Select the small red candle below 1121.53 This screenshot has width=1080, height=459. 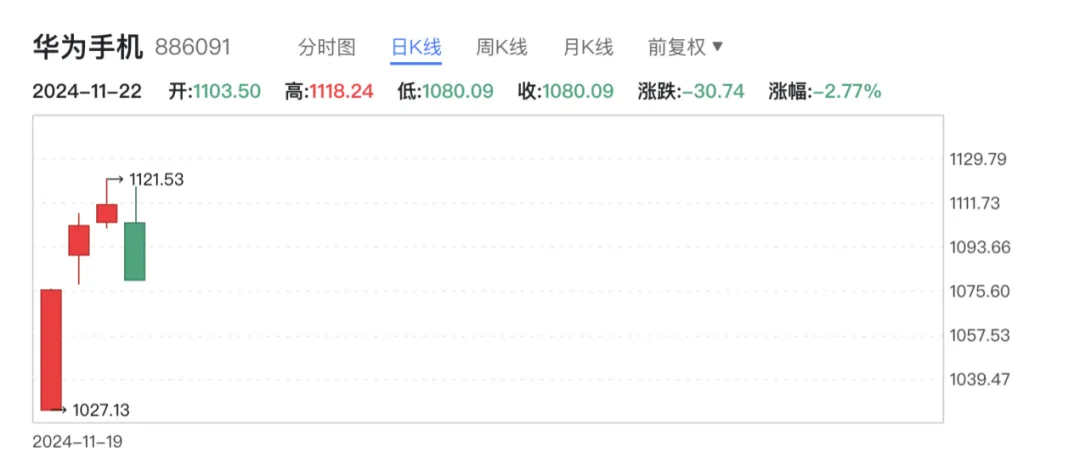(x=107, y=213)
